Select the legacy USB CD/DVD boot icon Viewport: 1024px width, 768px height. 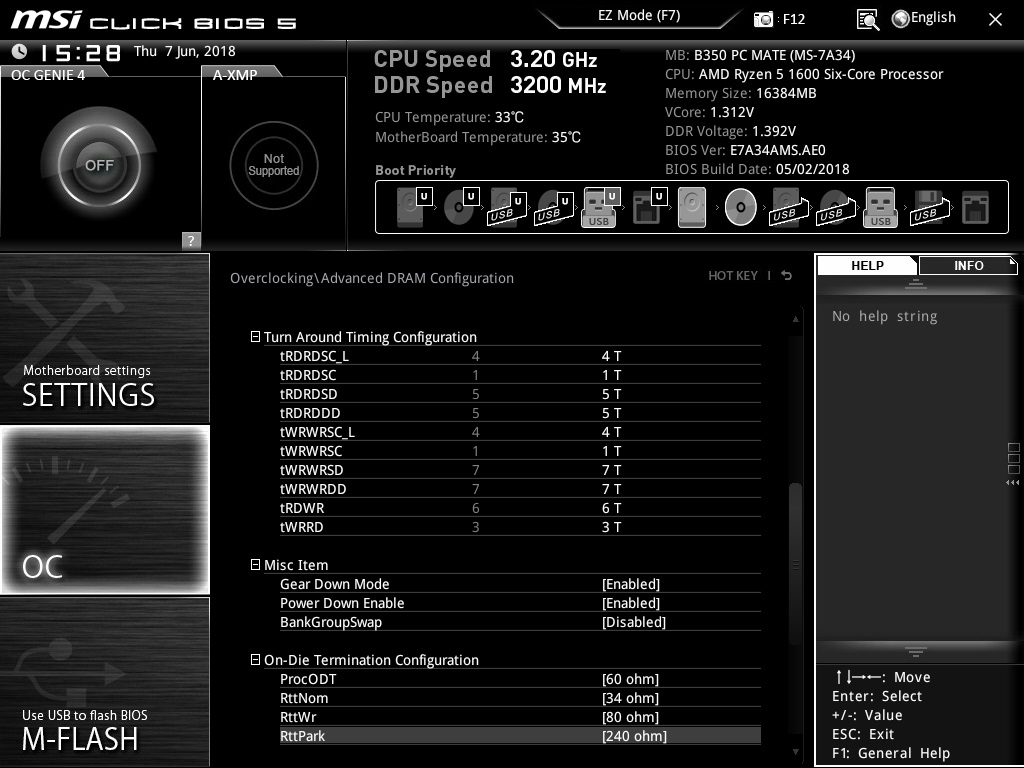836,208
